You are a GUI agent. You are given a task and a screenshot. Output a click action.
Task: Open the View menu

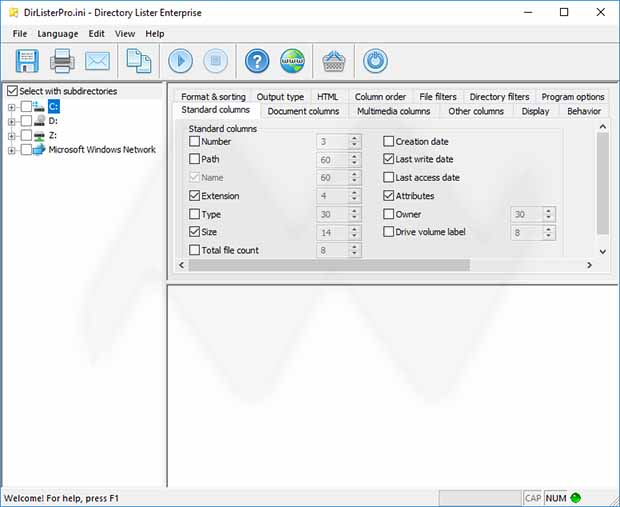pos(125,34)
